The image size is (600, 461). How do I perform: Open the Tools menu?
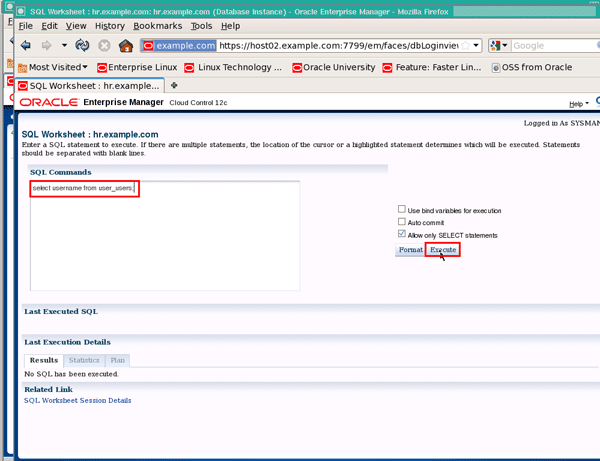pyautogui.click(x=201, y=26)
